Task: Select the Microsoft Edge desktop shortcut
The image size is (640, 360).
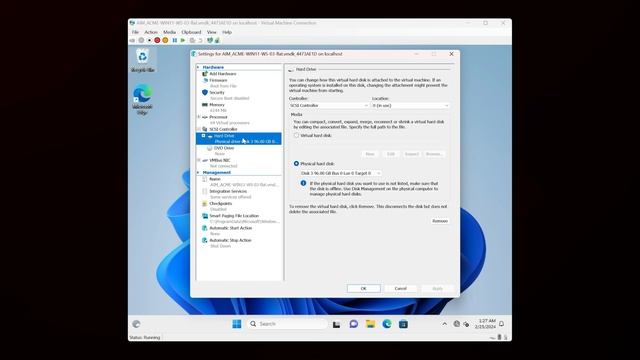Action: click(x=142, y=99)
